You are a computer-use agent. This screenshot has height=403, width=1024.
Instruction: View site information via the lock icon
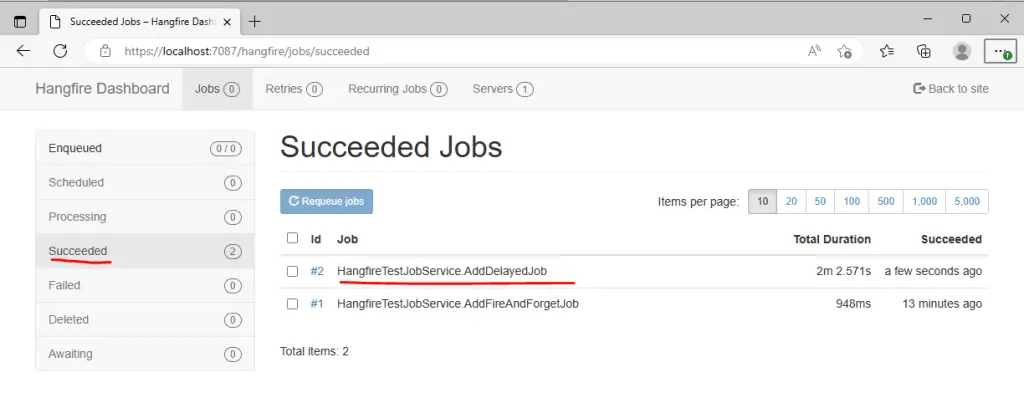pos(105,51)
